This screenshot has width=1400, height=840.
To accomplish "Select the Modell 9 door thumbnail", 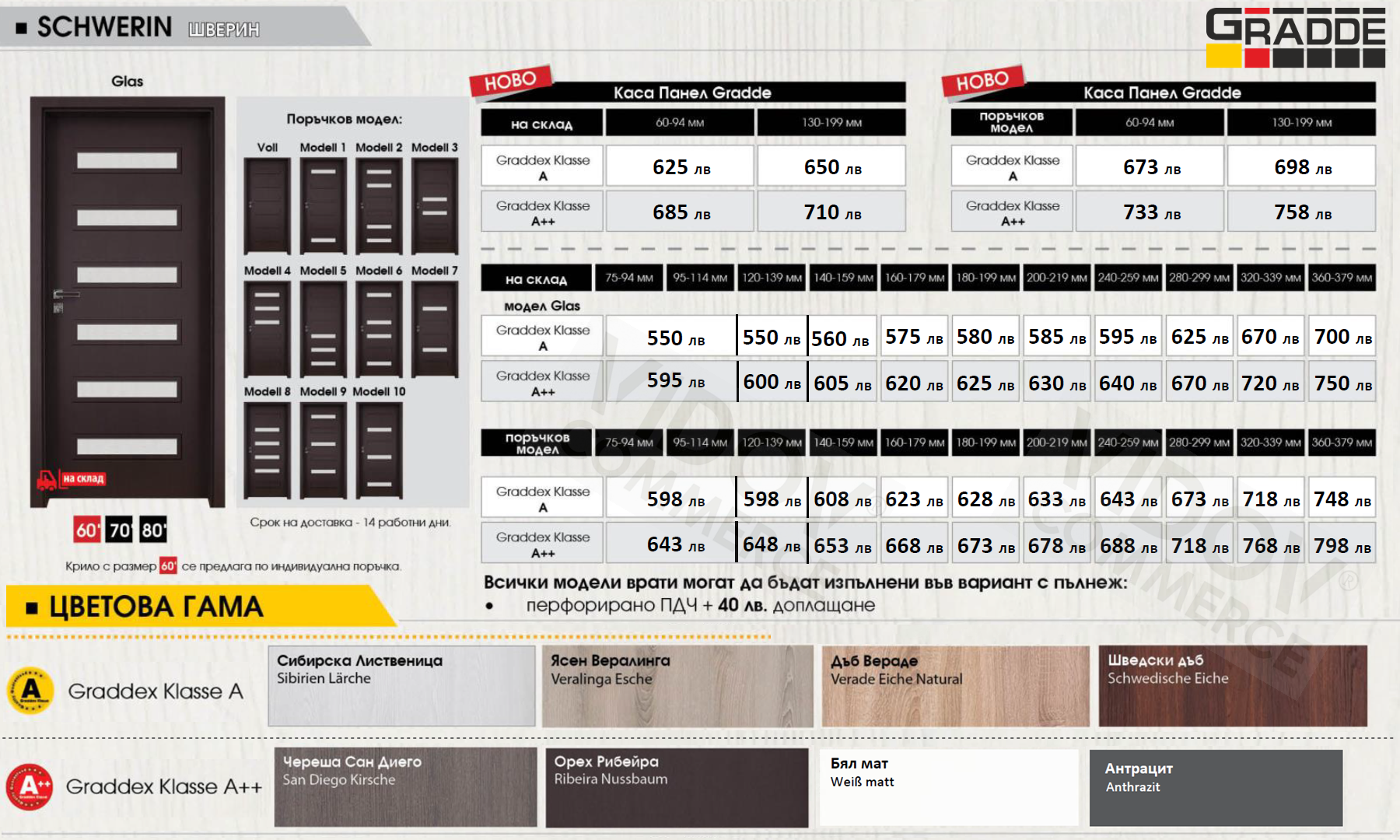I will (x=323, y=450).
